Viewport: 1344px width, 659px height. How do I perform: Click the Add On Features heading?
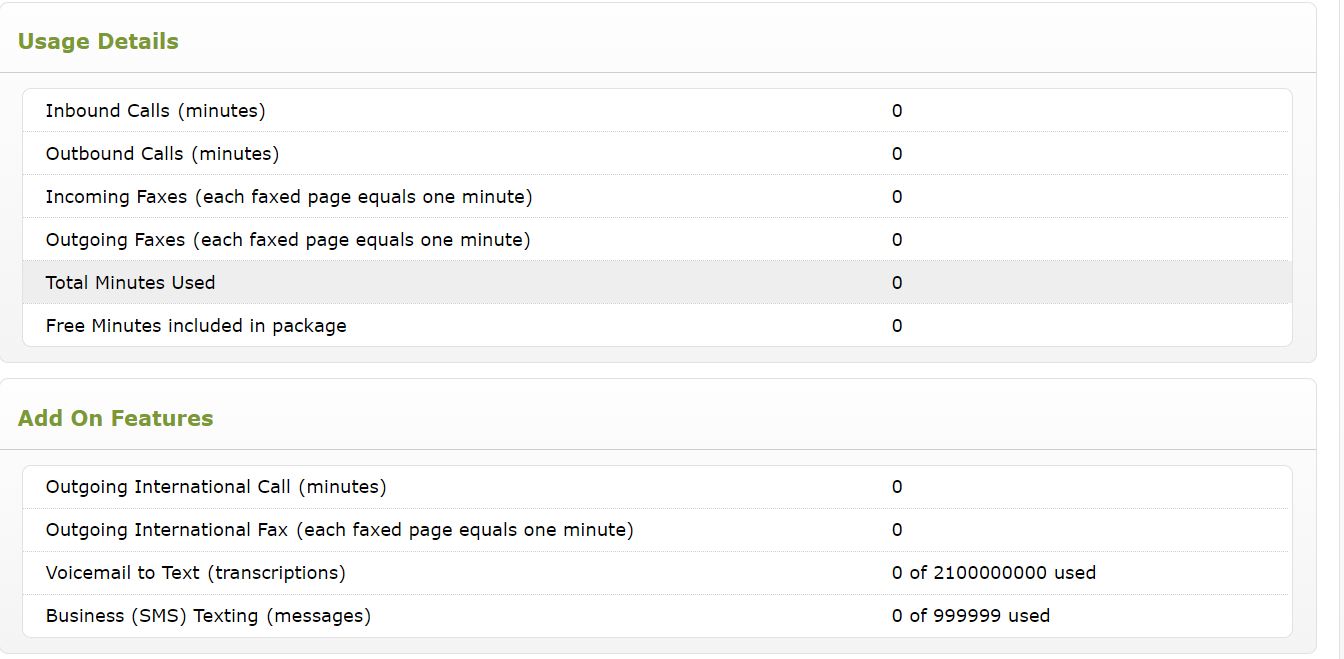[x=115, y=418]
